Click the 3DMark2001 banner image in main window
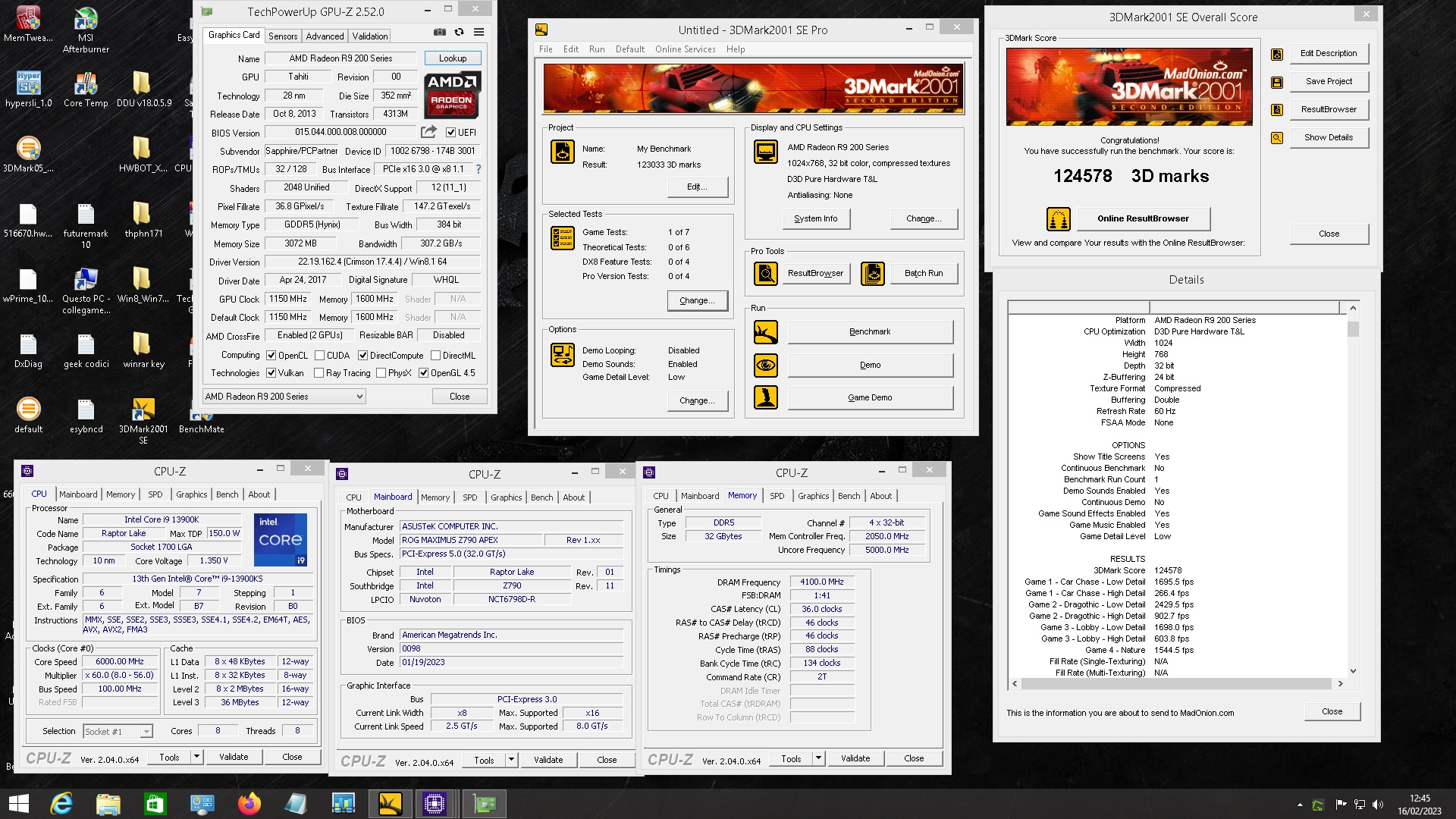1456x819 pixels. tap(754, 89)
